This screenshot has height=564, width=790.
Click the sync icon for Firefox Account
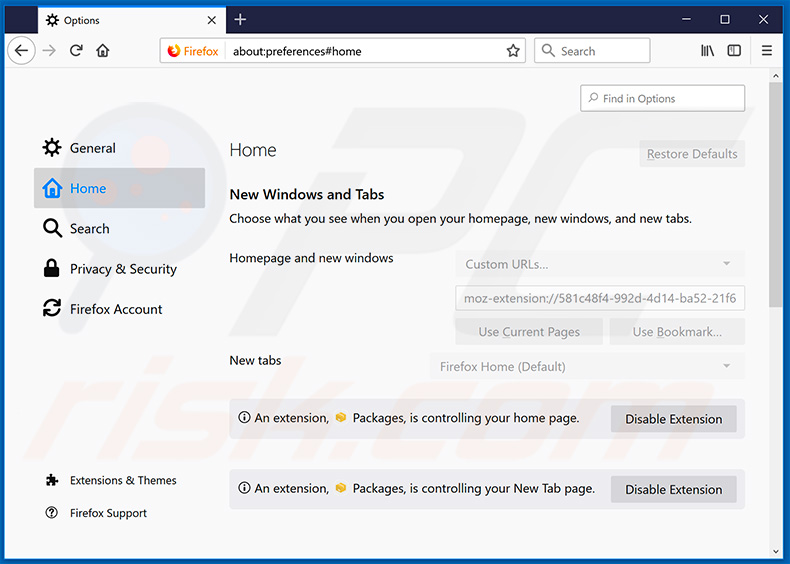(x=51, y=308)
